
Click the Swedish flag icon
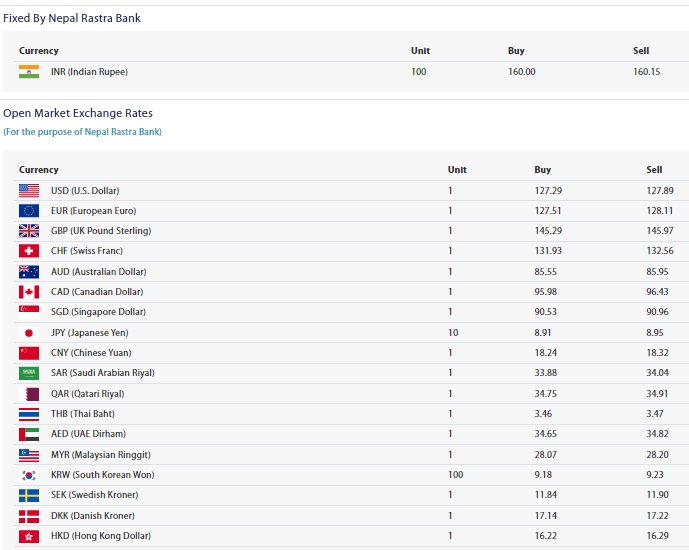[29, 495]
